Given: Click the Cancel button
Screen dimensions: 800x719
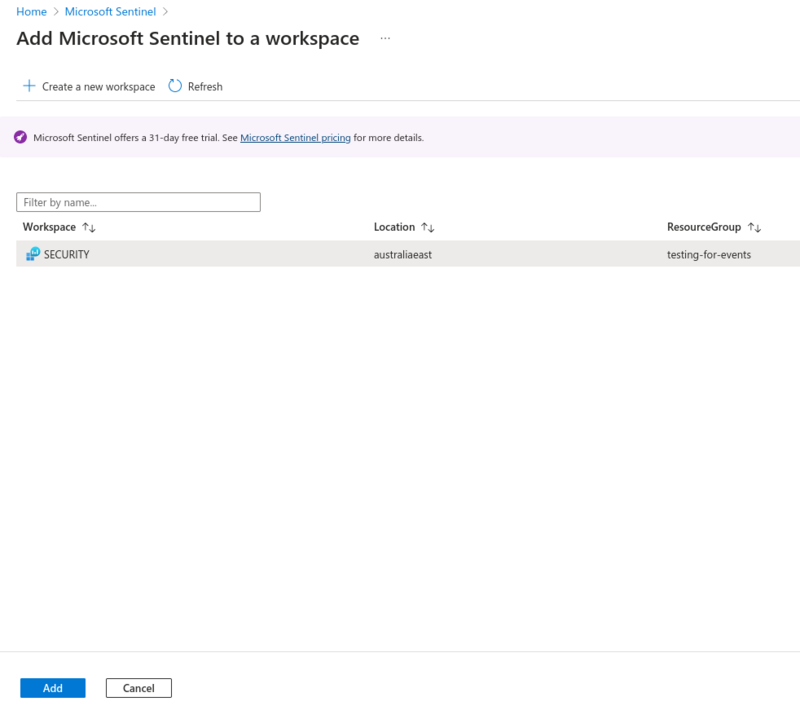Looking at the screenshot, I should [x=139, y=688].
